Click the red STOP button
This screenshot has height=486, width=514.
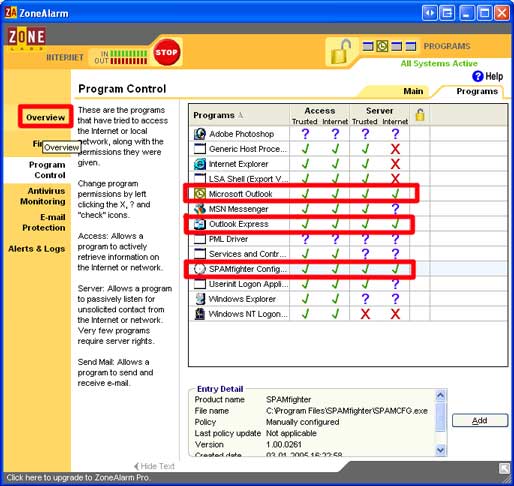click(x=166, y=52)
